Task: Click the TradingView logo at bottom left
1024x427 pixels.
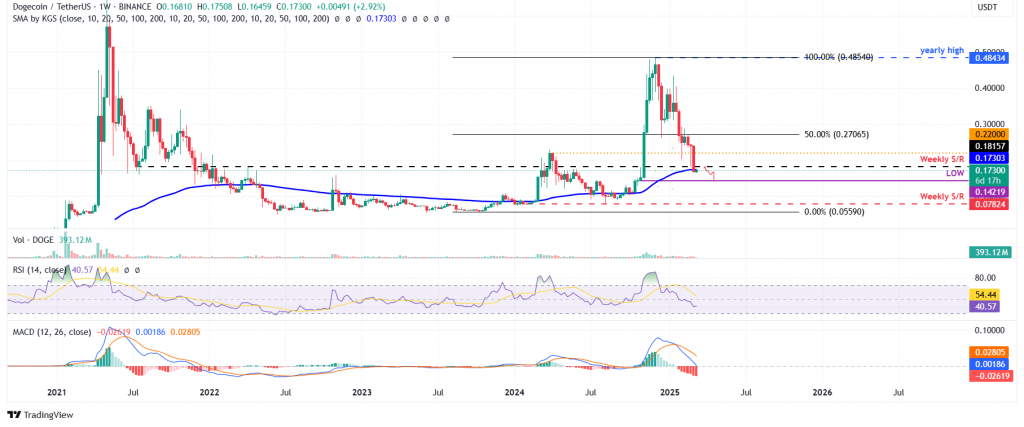Action: pos(40,415)
